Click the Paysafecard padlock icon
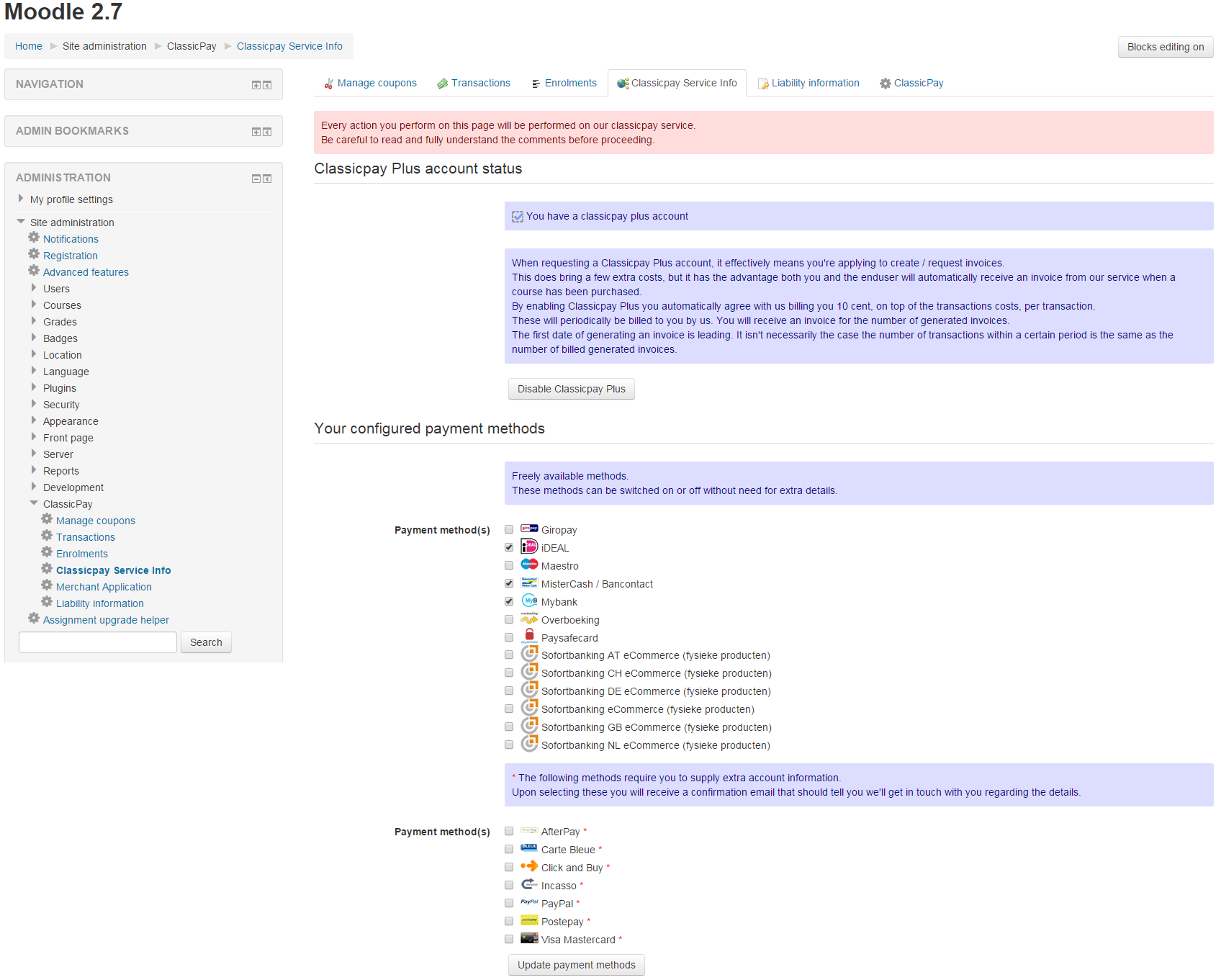 click(529, 635)
